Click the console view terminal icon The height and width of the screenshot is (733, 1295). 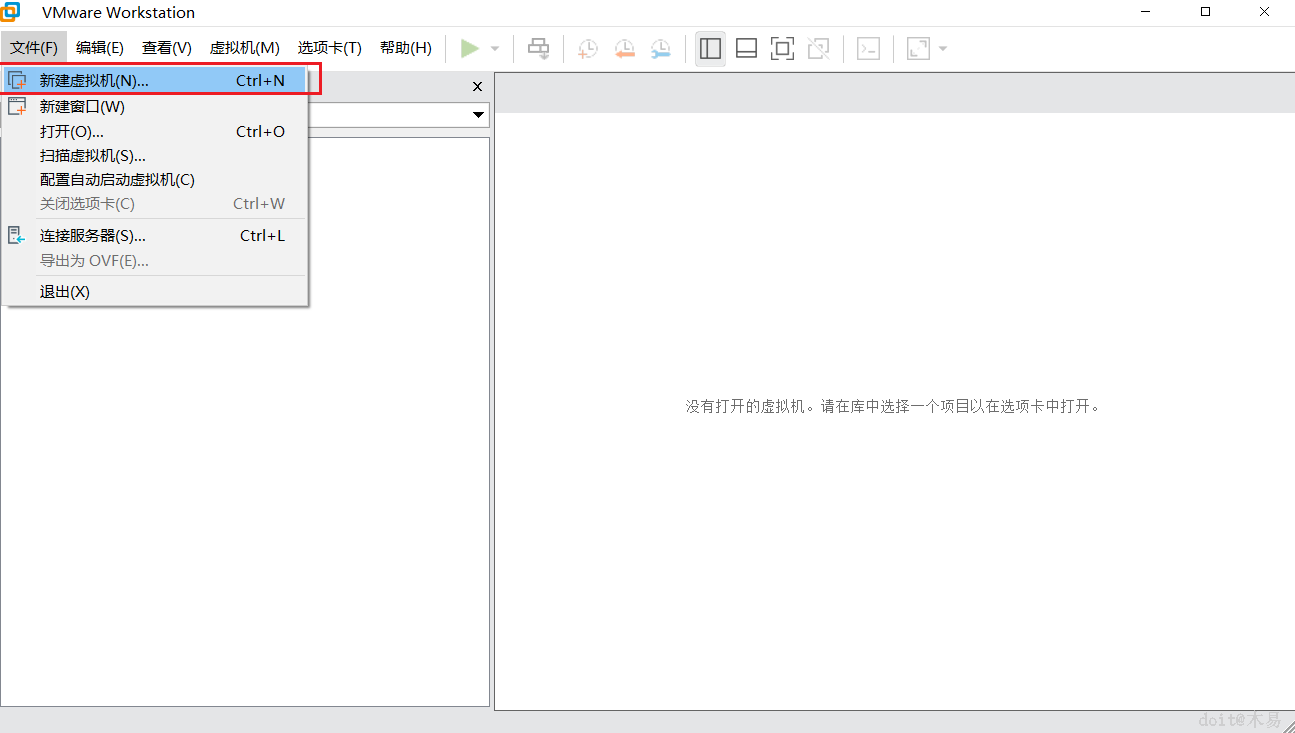pyautogui.click(x=869, y=48)
